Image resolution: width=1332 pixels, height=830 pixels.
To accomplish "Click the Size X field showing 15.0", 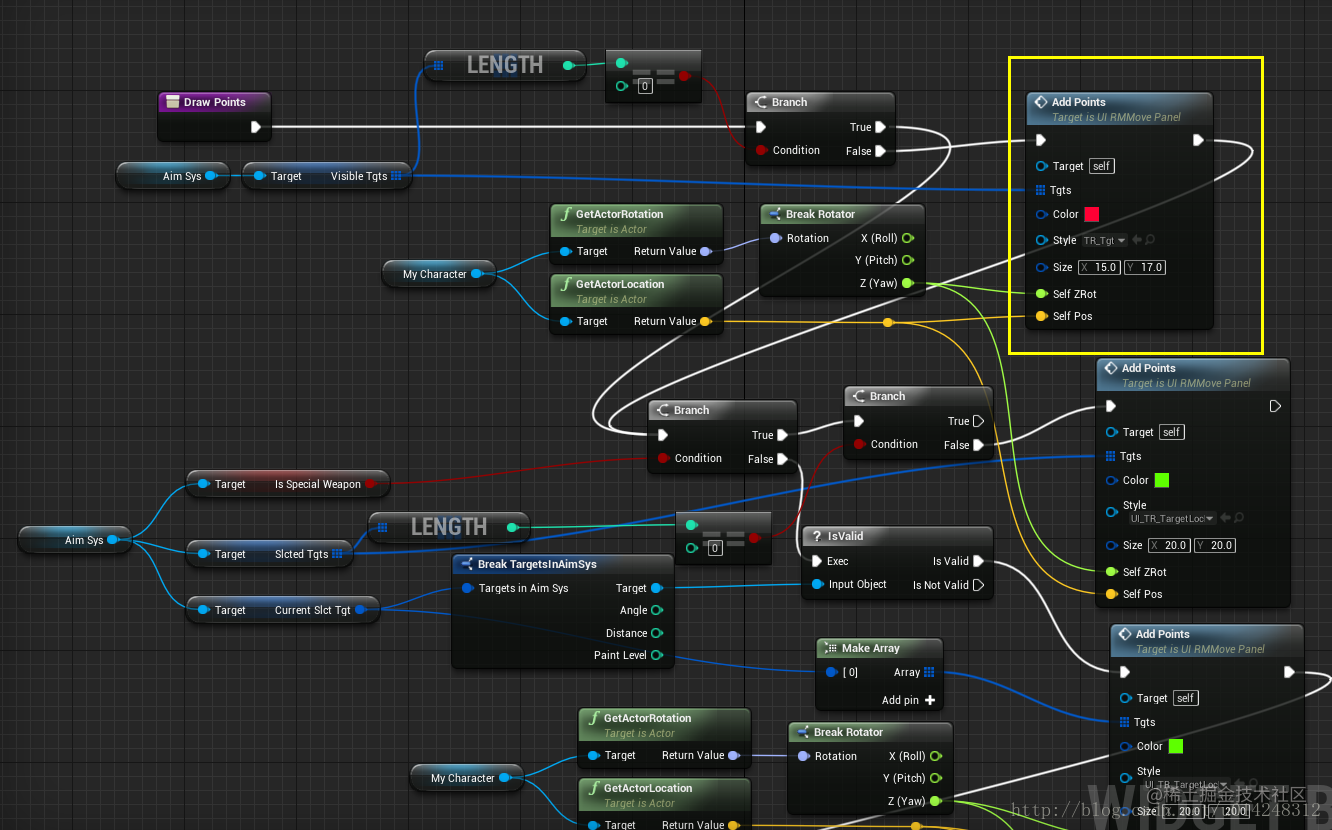I will coord(1100,267).
